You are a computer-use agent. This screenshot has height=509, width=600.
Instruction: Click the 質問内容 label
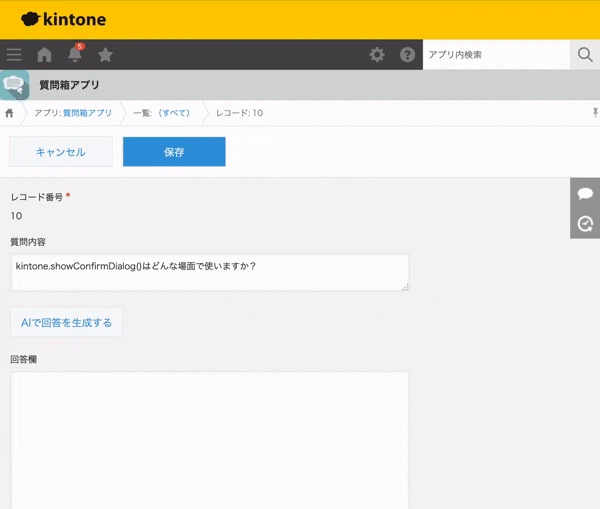pos(28,242)
